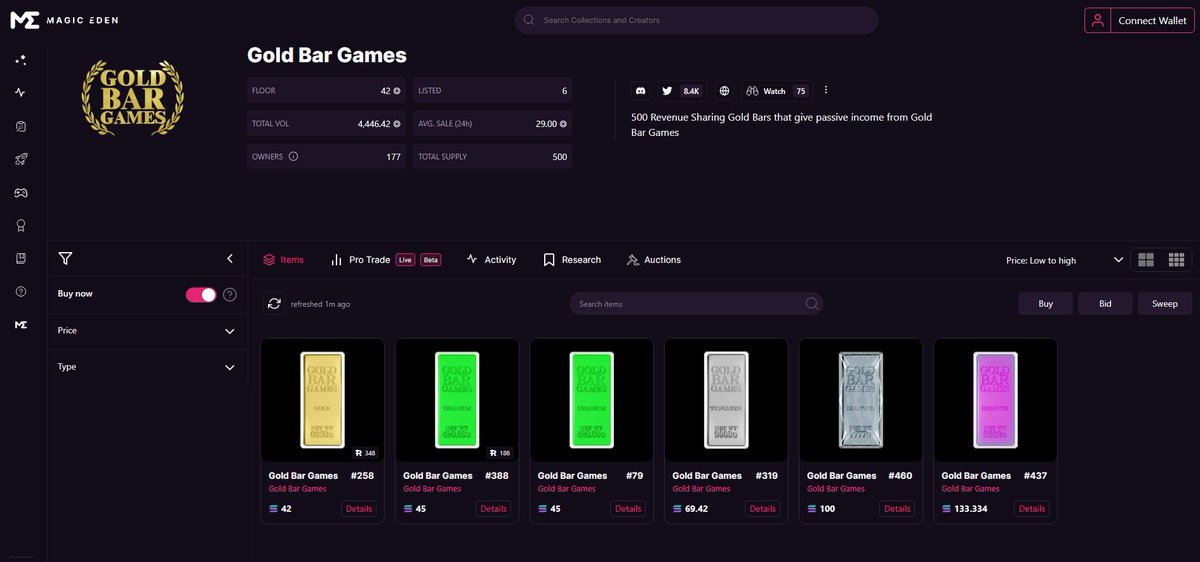This screenshot has height=562, width=1200.
Task: Open Details for Gold Bar Games #258
Action: pos(359,509)
